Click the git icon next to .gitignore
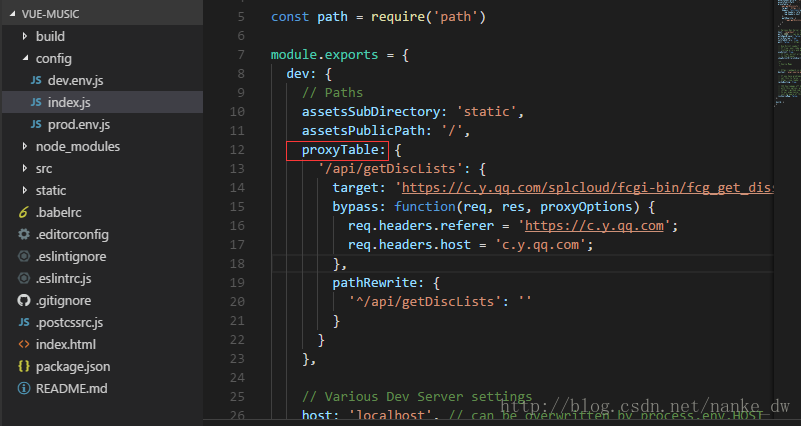This screenshot has height=426, width=801. 24,300
